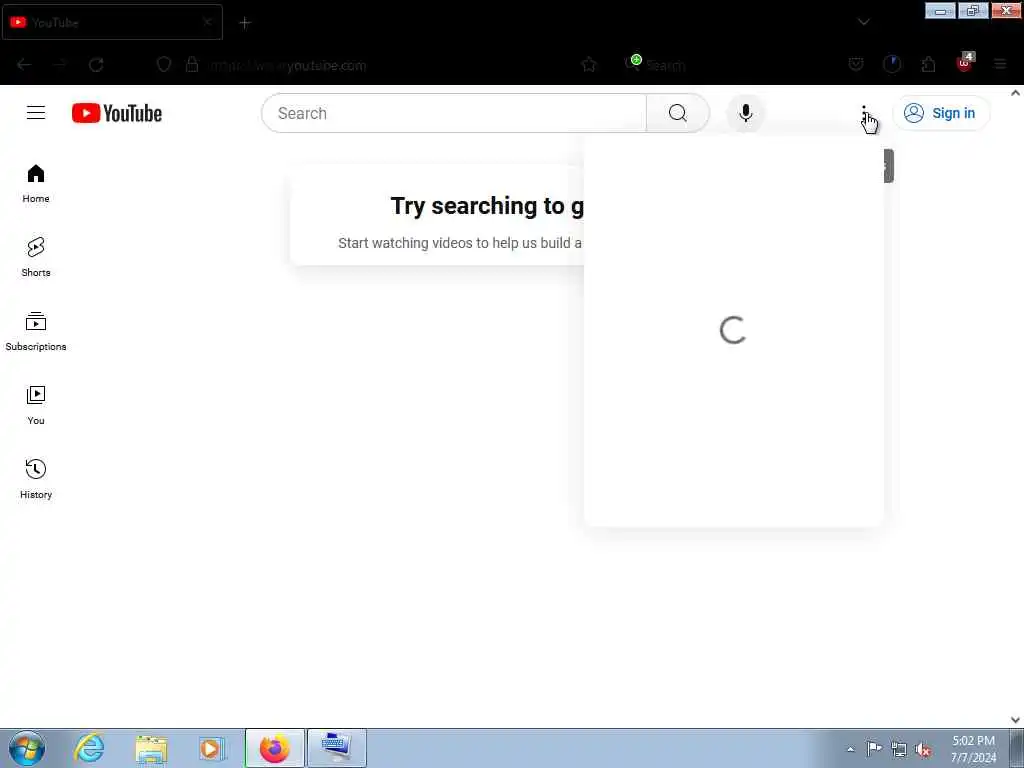Open the YouTube guide hamburger menu
The image size is (1024, 768).
click(36, 113)
